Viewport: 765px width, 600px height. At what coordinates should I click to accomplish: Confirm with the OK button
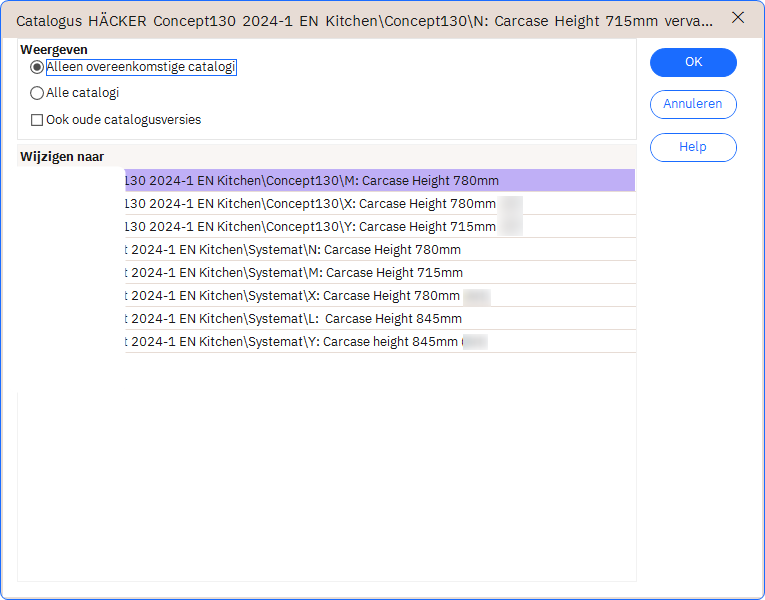point(693,62)
